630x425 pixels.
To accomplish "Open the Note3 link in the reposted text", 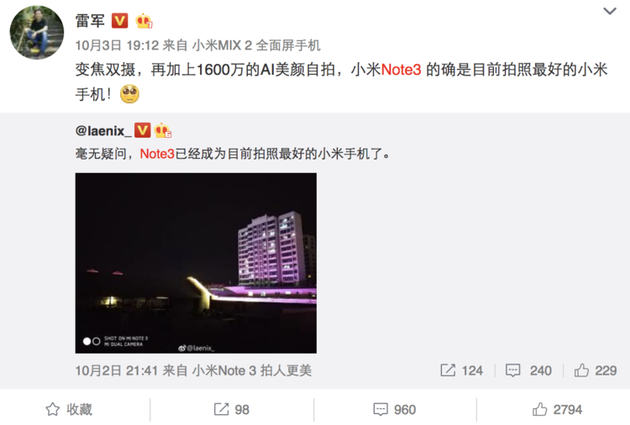I will [157, 154].
